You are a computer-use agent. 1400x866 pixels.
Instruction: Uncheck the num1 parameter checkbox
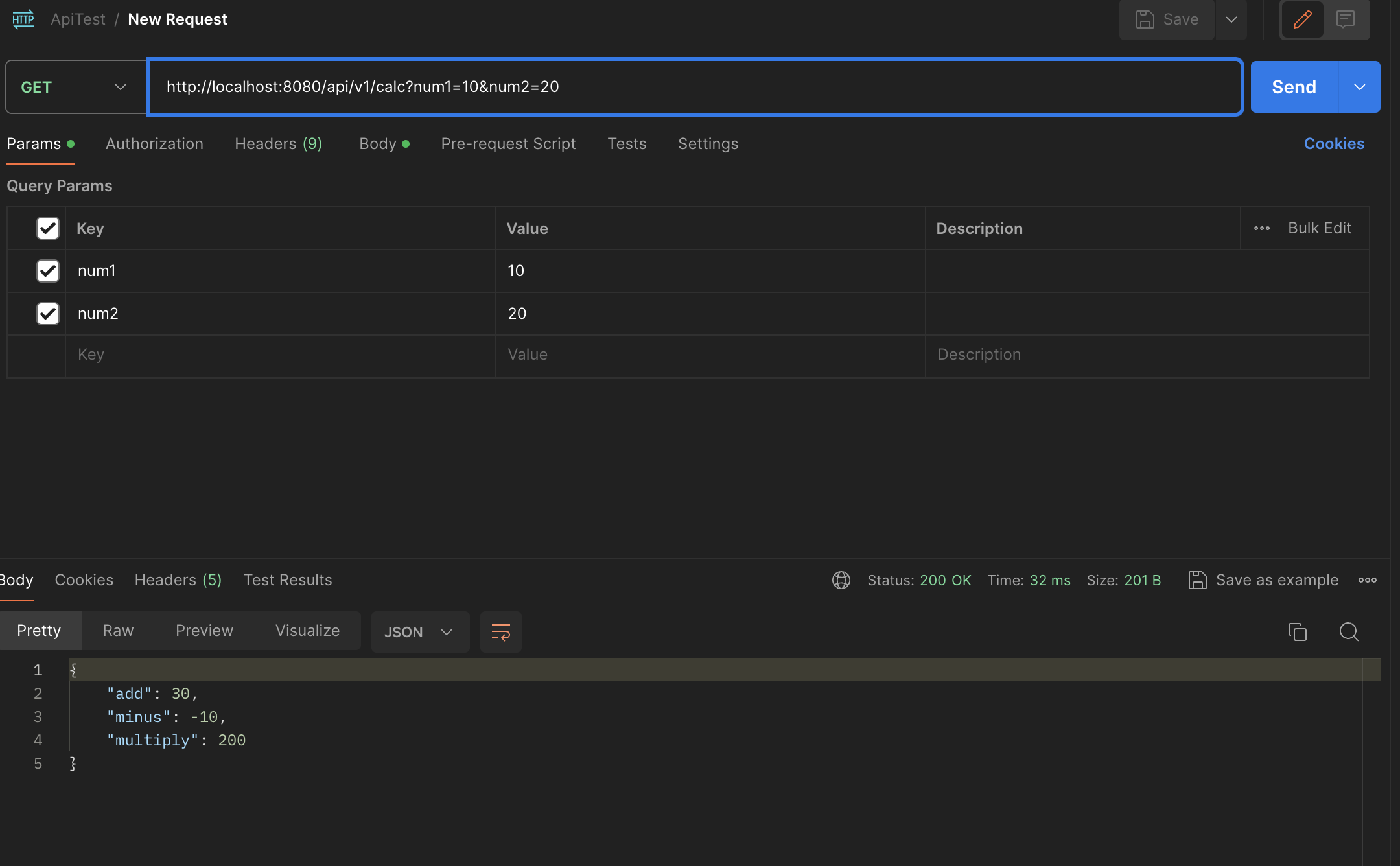(48, 271)
